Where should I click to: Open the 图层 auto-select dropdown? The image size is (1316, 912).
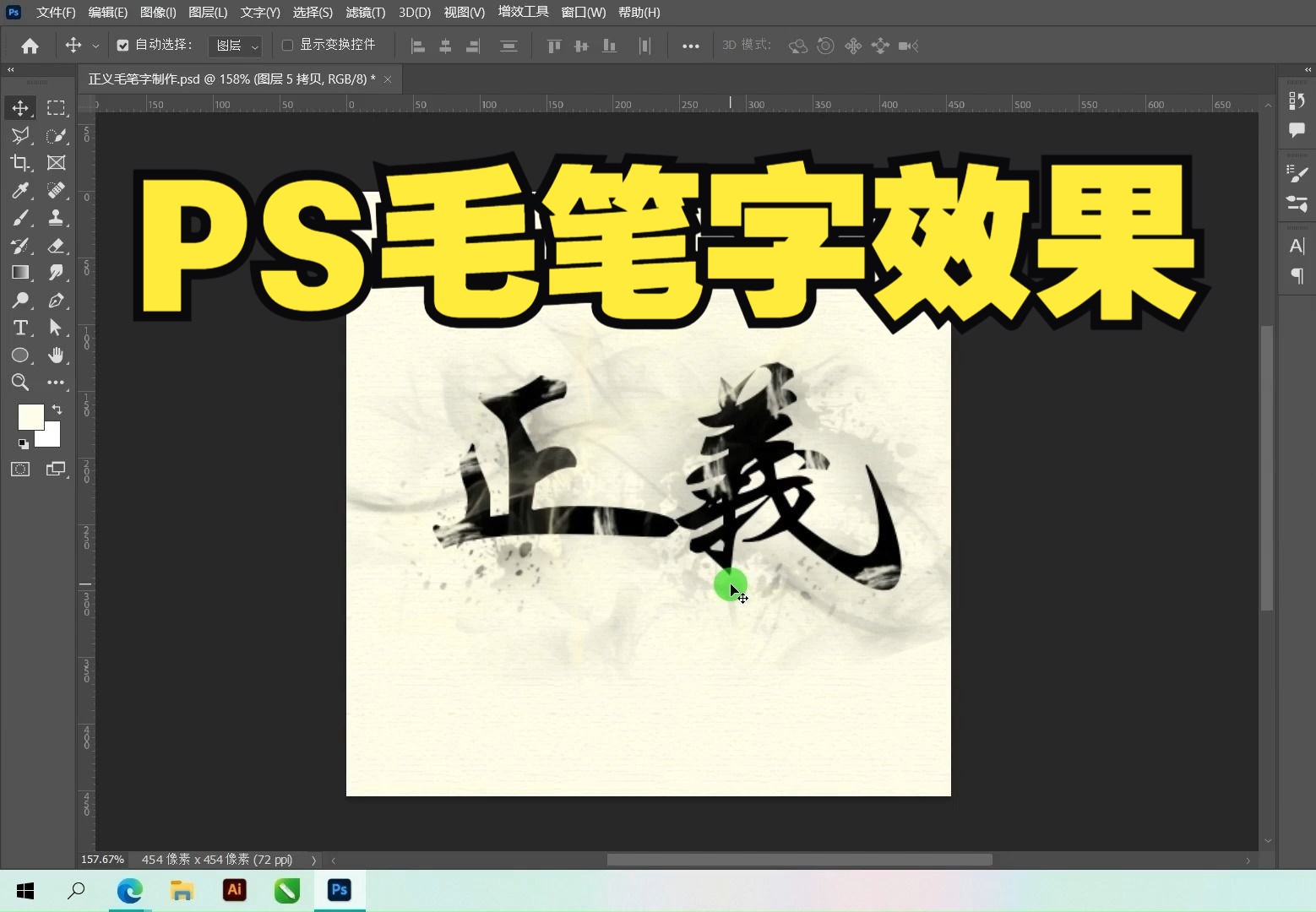click(x=236, y=46)
